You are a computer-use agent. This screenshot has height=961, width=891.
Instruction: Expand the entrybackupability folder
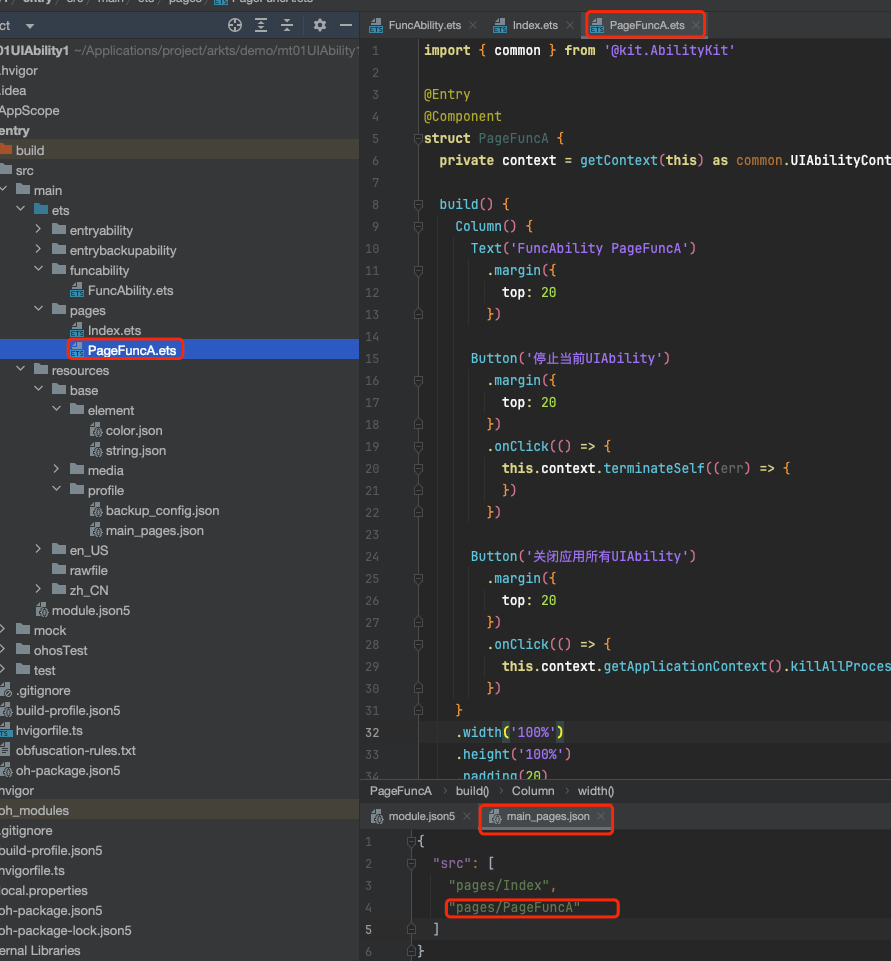(39, 249)
